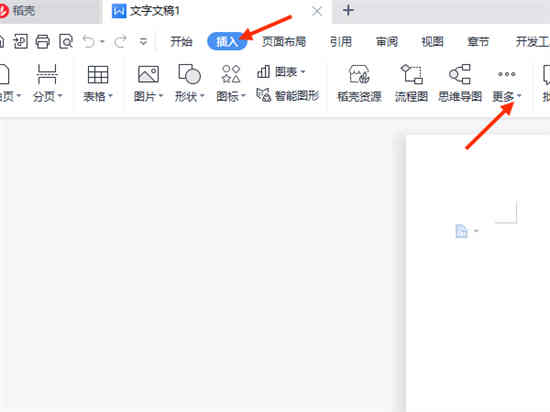Viewport: 550px width, 412px height.
Task: Open the undo history dropdown arrow
Action: (x=102, y=42)
